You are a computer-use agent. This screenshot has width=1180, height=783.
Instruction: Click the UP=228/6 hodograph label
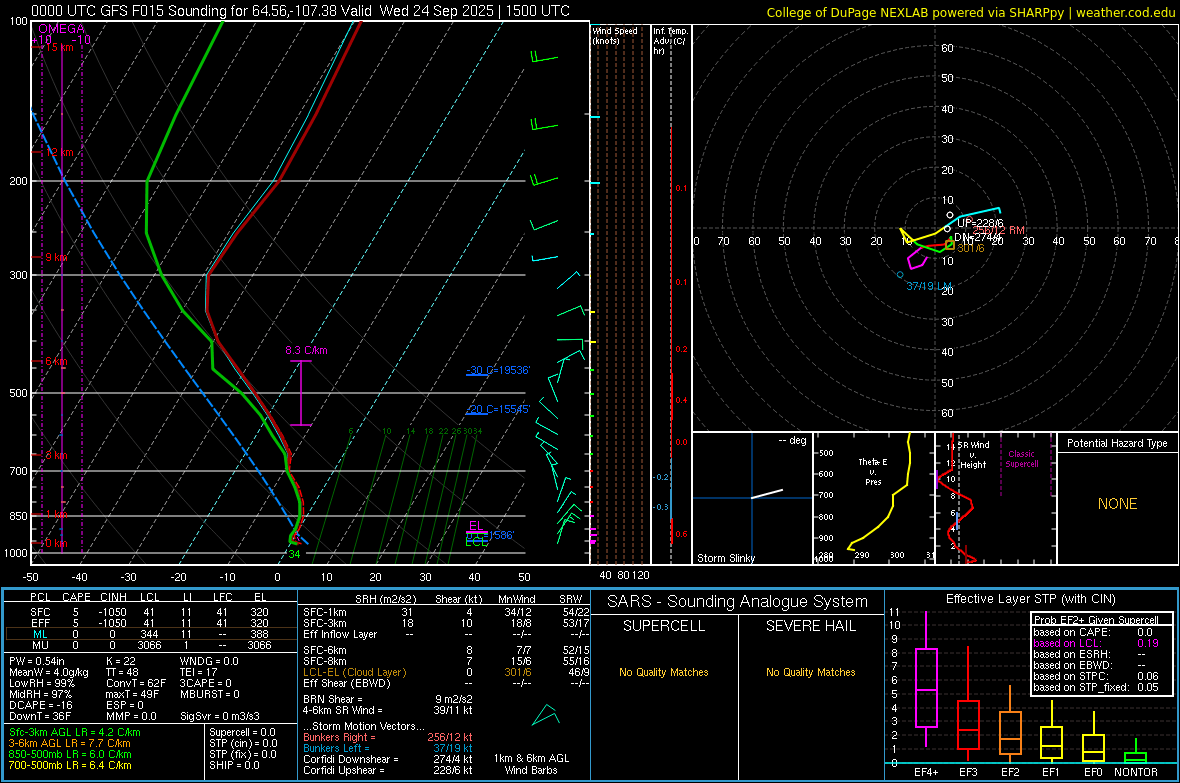[980, 223]
